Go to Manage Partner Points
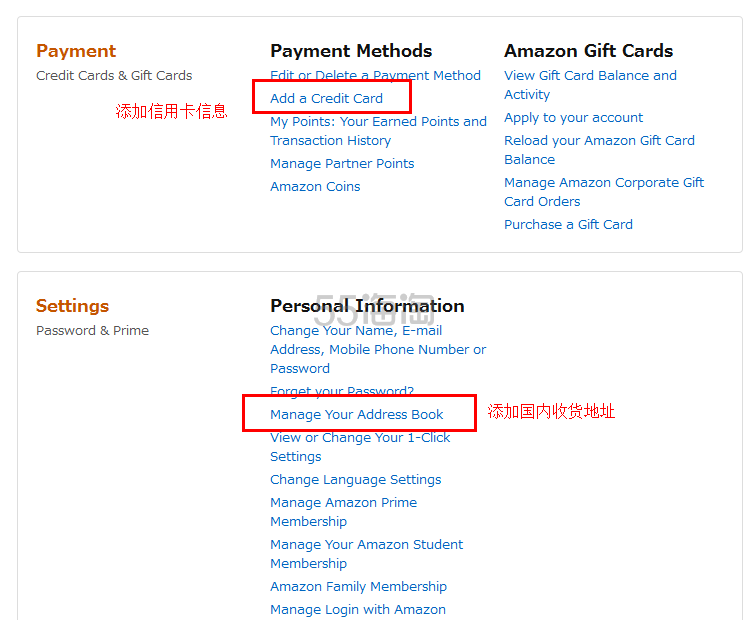Screen dimensions: 748x620 coord(342,164)
